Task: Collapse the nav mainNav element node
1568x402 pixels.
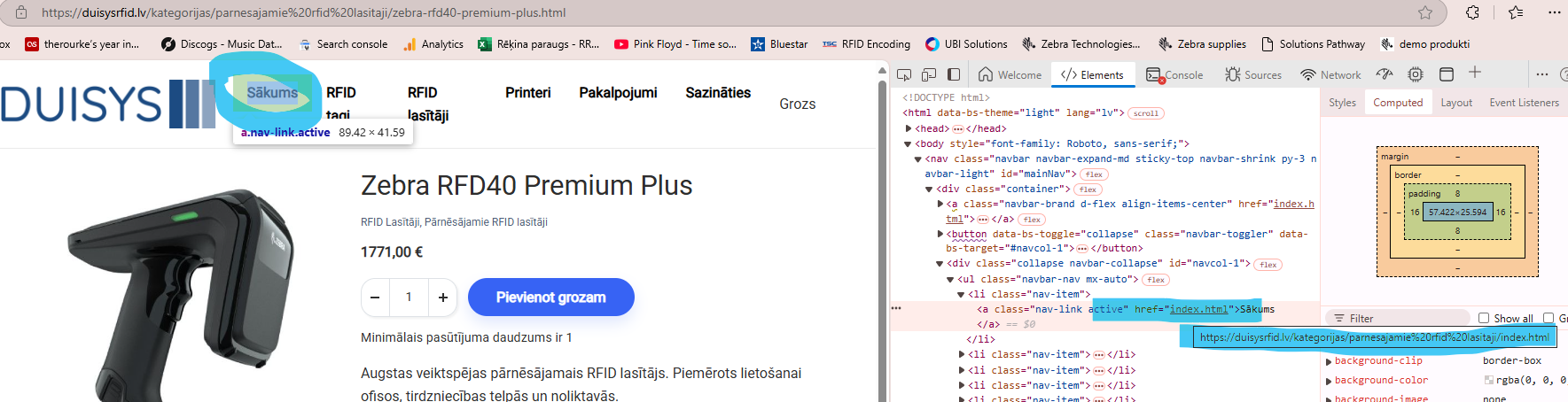Action: [x=918, y=158]
